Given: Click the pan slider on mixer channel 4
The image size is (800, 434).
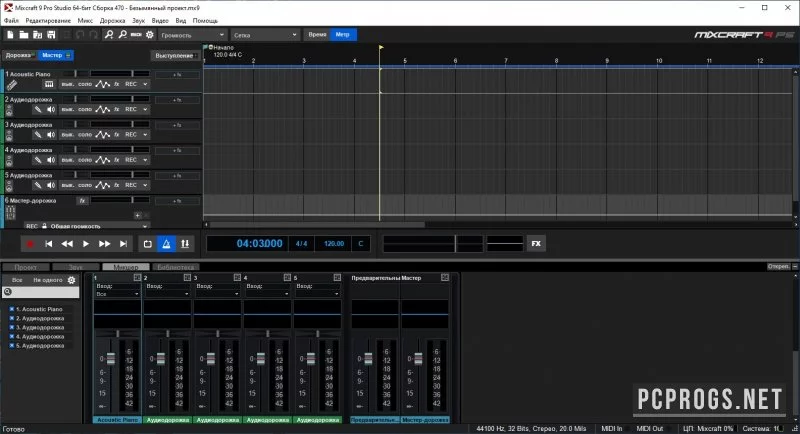Looking at the screenshot, I should tap(267, 334).
